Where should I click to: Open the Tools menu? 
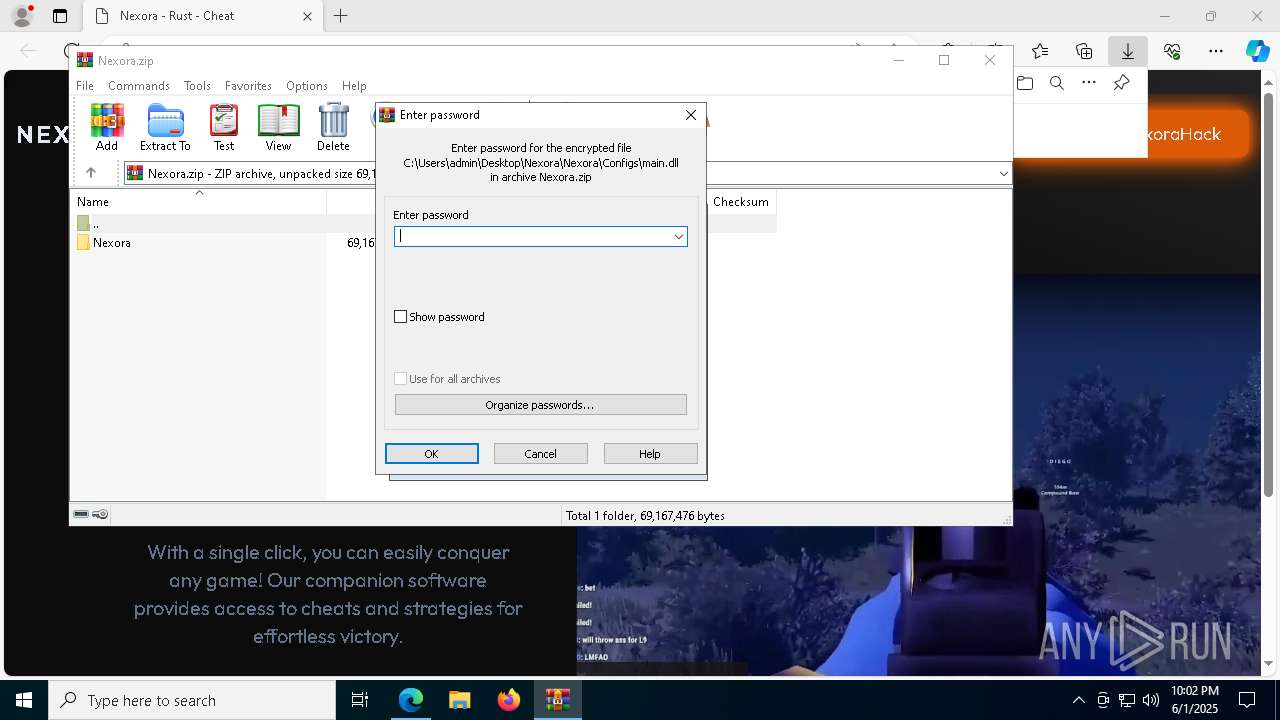197,86
